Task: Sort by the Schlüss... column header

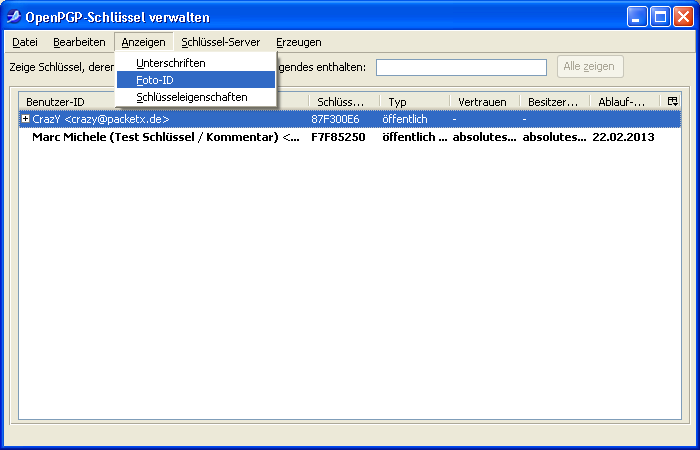Action: point(344,102)
